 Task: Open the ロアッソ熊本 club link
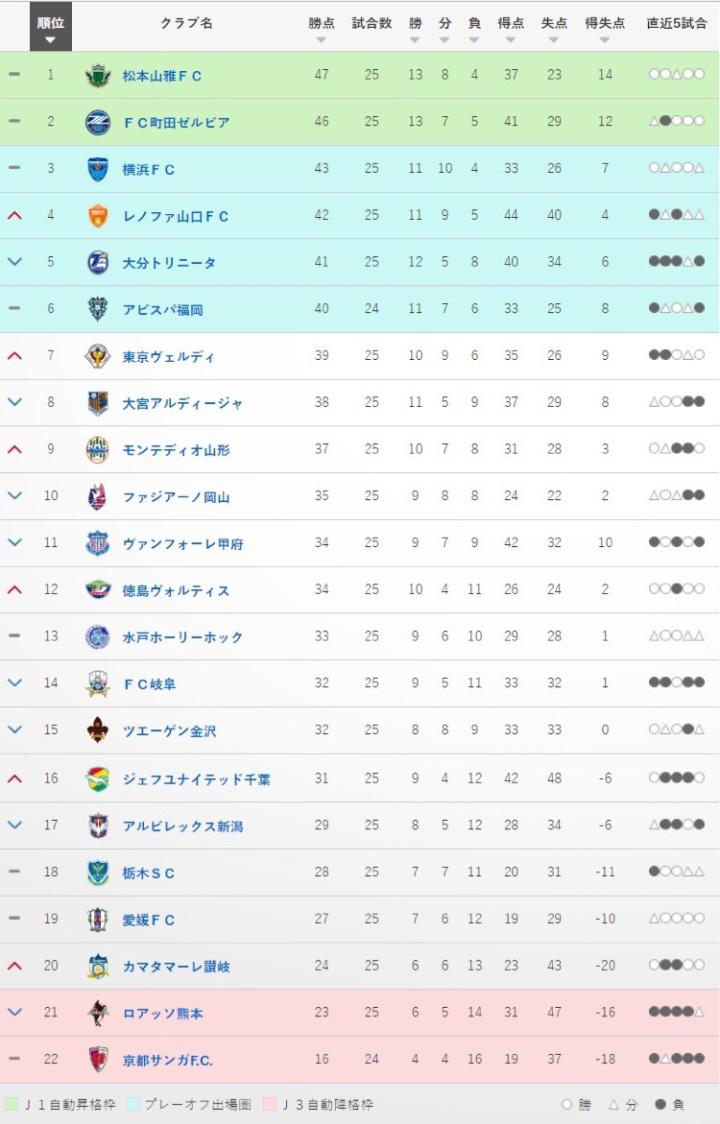coord(162,1013)
